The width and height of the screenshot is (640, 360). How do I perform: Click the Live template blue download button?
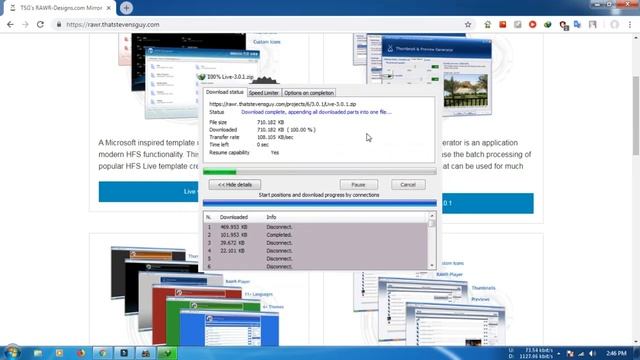[150, 191]
